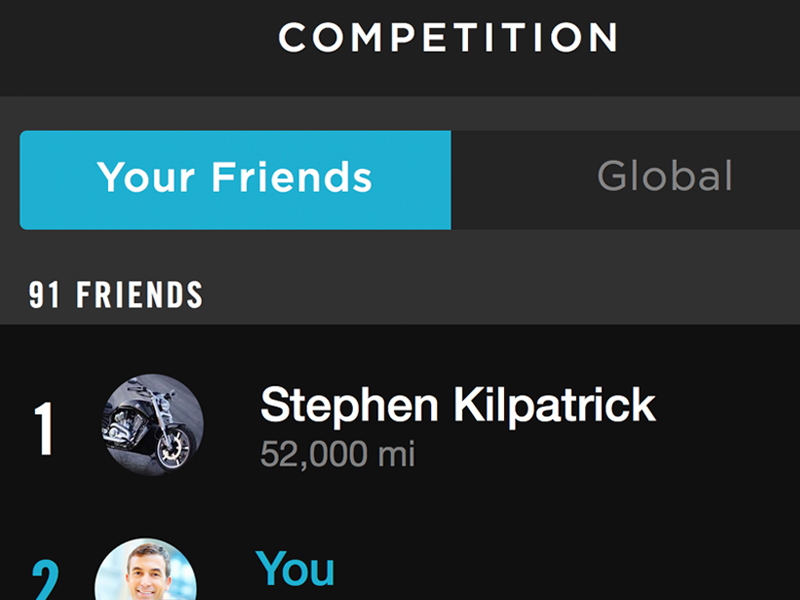Select the "mi" unit under Stephen Kilpatrick
This screenshot has width=800, height=600.
pos(396,454)
